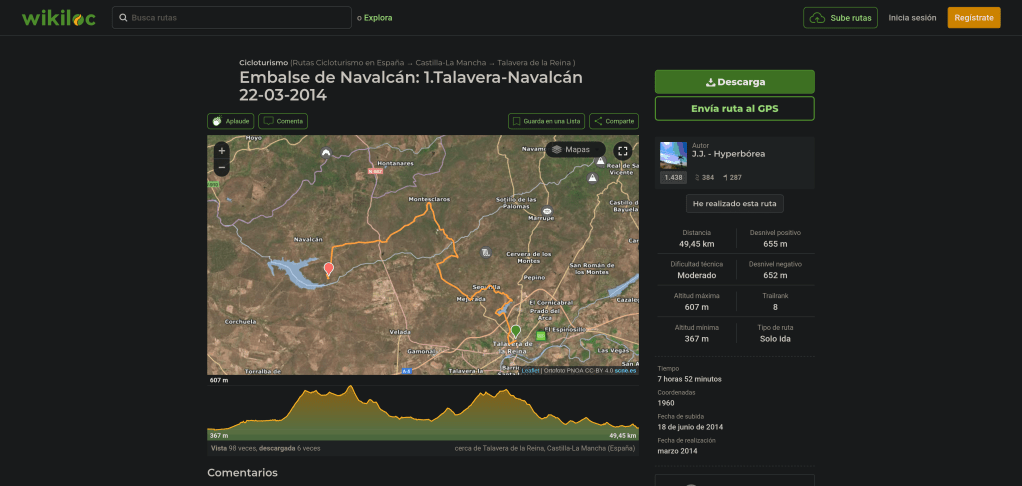Screen dimensions: 1022x486
Task: Enter fullscreen map view
Action: click(x=621, y=150)
